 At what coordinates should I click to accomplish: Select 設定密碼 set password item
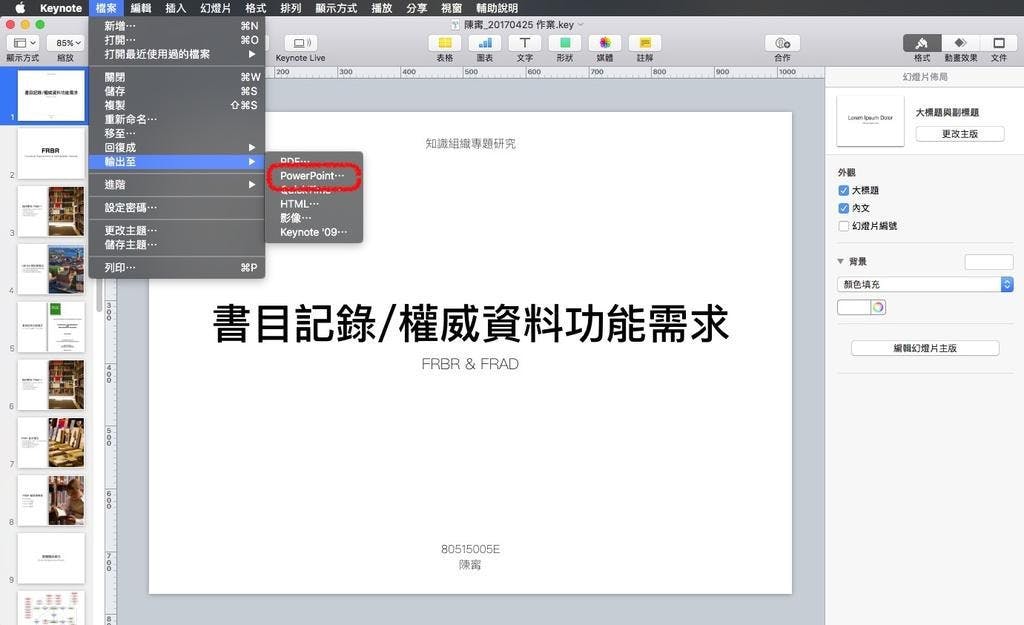tap(177, 208)
